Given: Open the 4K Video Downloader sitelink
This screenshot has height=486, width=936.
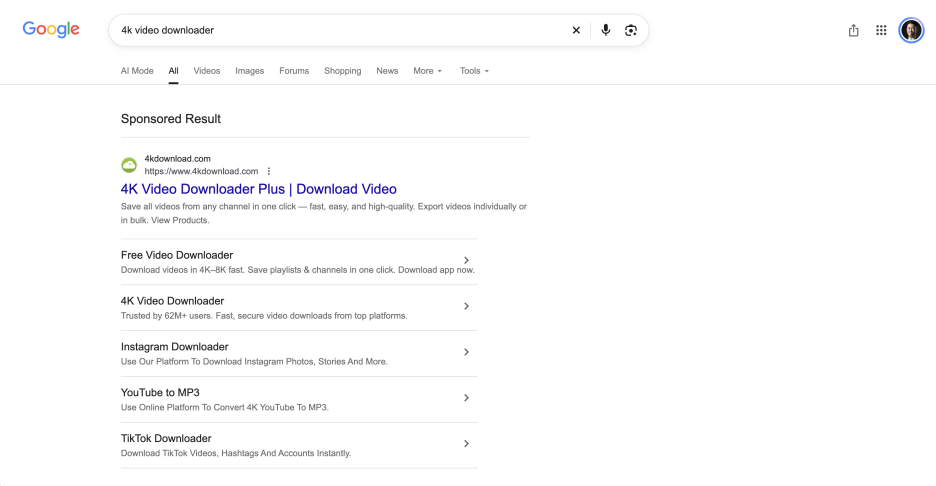Looking at the screenshot, I should coord(172,301).
